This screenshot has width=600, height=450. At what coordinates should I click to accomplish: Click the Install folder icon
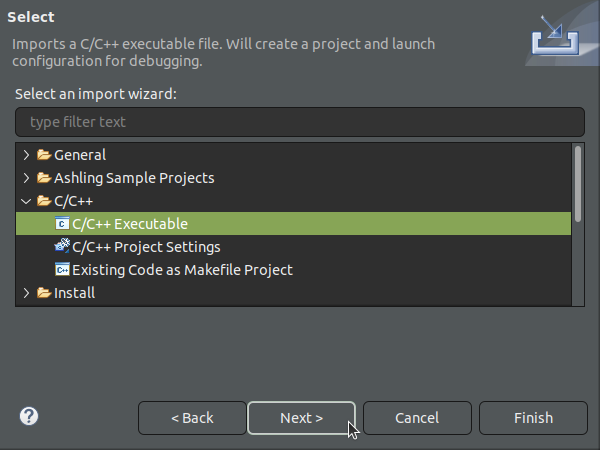[x=44, y=293]
